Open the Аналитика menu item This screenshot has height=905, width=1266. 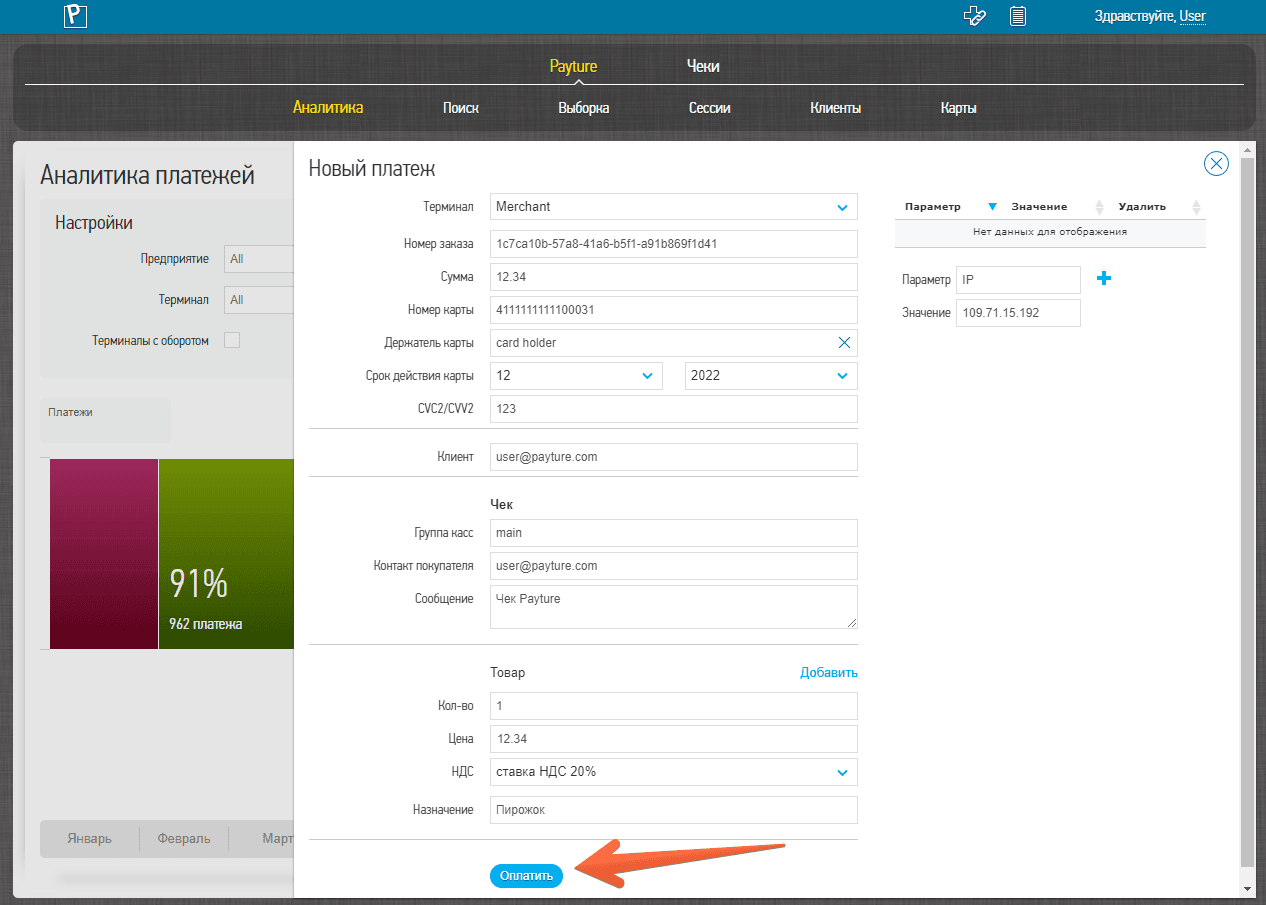click(328, 108)
